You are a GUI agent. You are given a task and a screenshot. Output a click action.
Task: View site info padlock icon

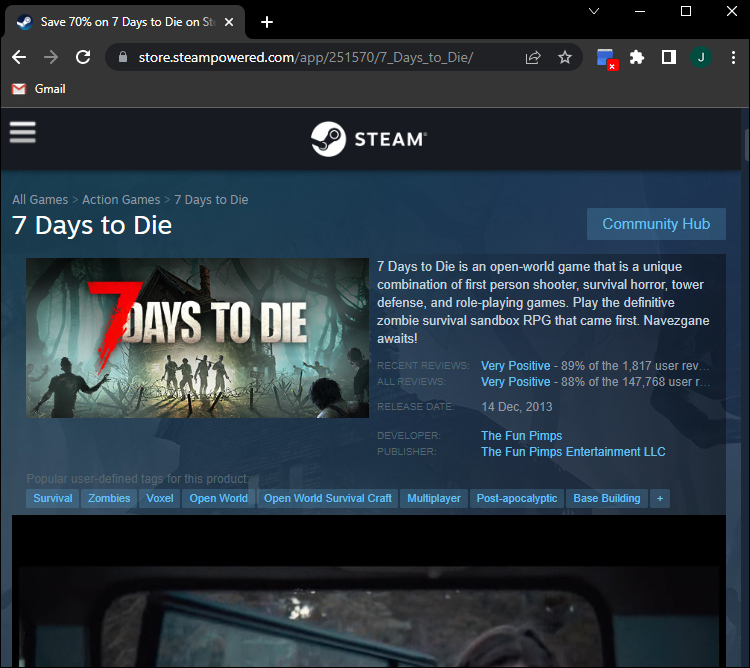click(123, 57)
